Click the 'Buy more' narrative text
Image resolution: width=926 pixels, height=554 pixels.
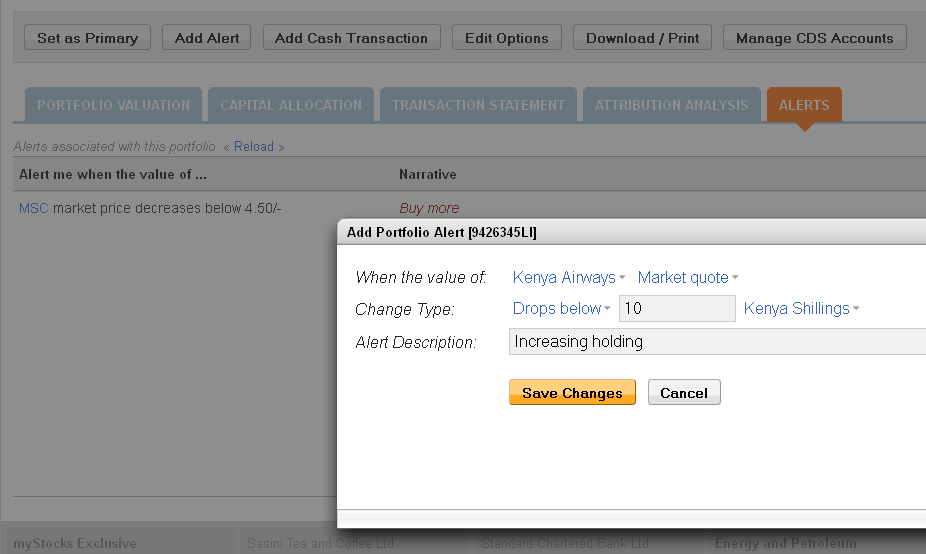pyautogui.click(x=429, y=208)
